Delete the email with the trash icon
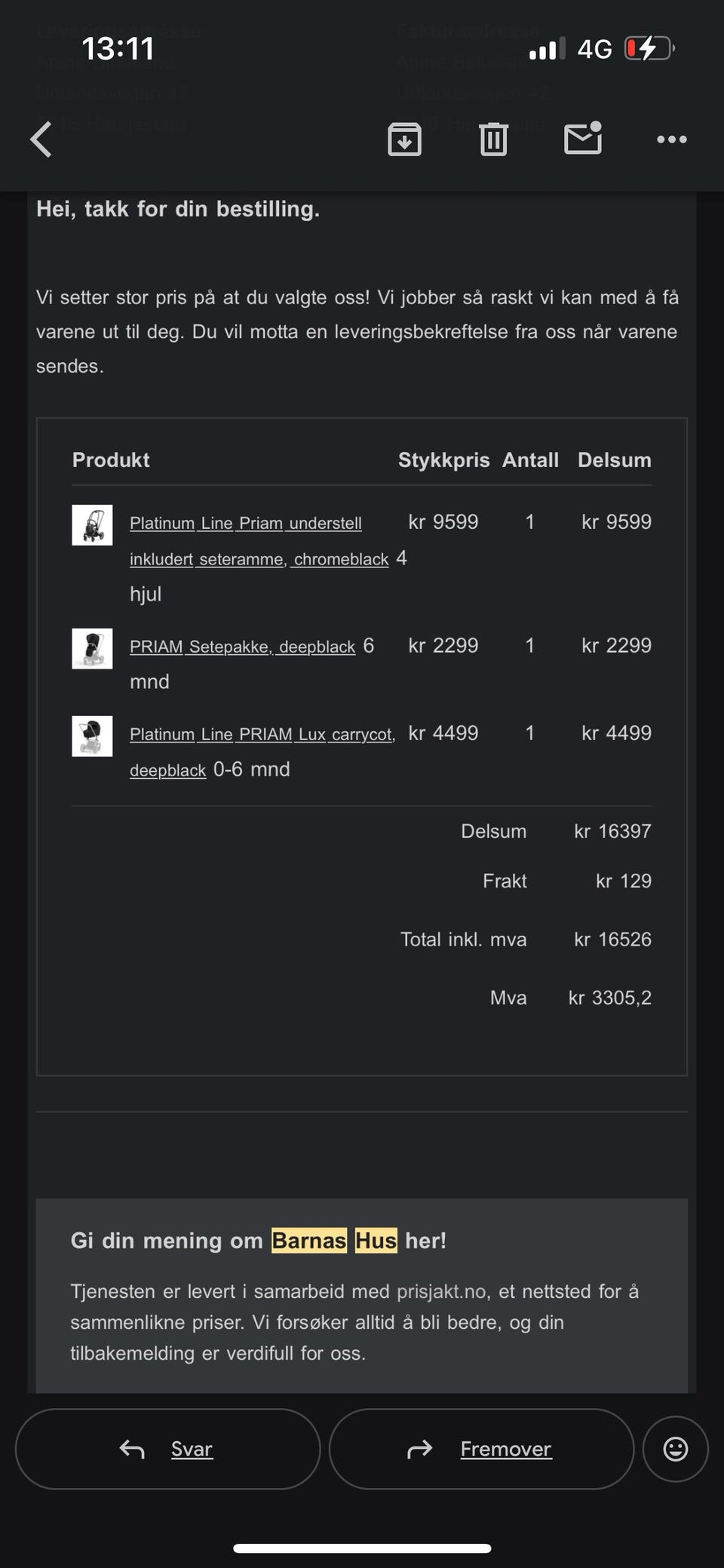Screen dimensions: 724x1568 click(x=493, y=140)
